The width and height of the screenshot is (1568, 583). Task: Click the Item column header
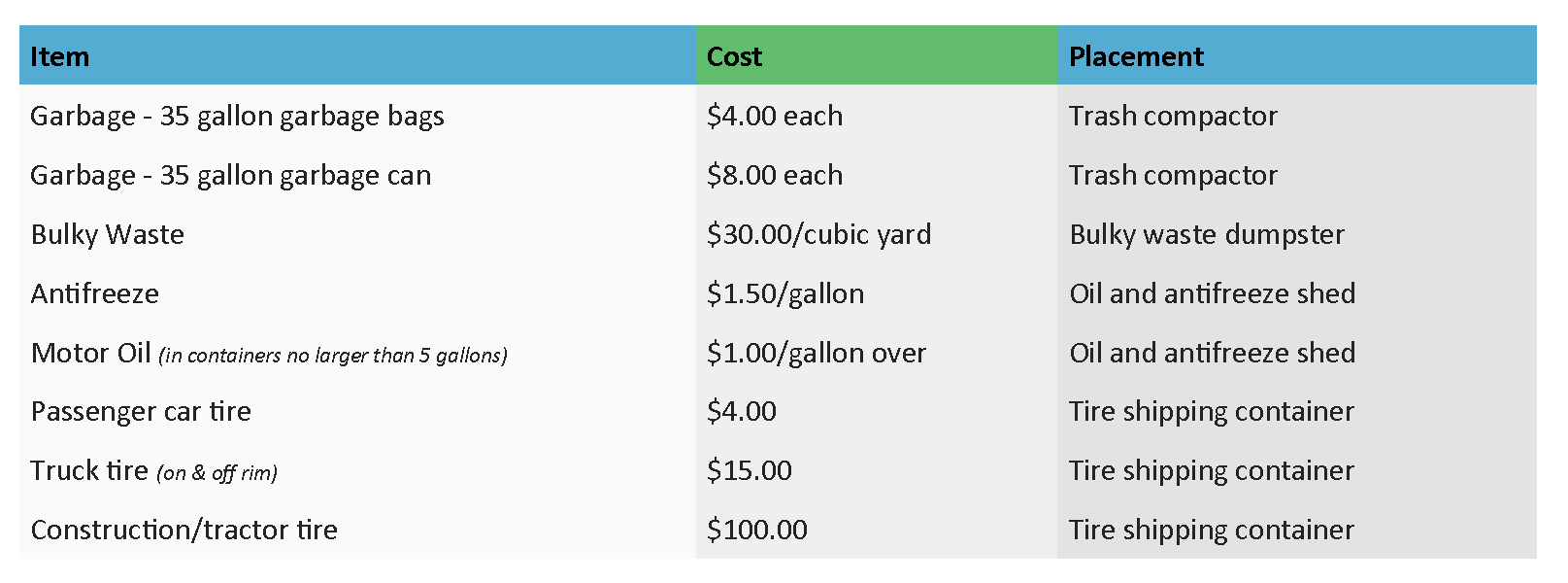(x=60, y=56)
